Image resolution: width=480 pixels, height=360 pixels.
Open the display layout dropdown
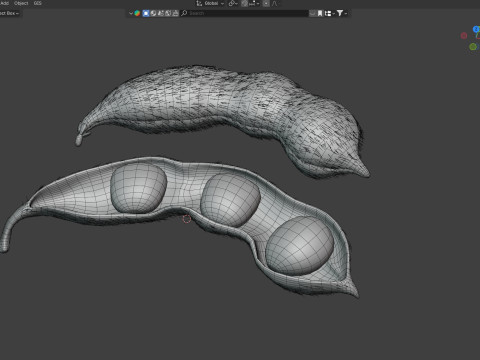point(330,13)
